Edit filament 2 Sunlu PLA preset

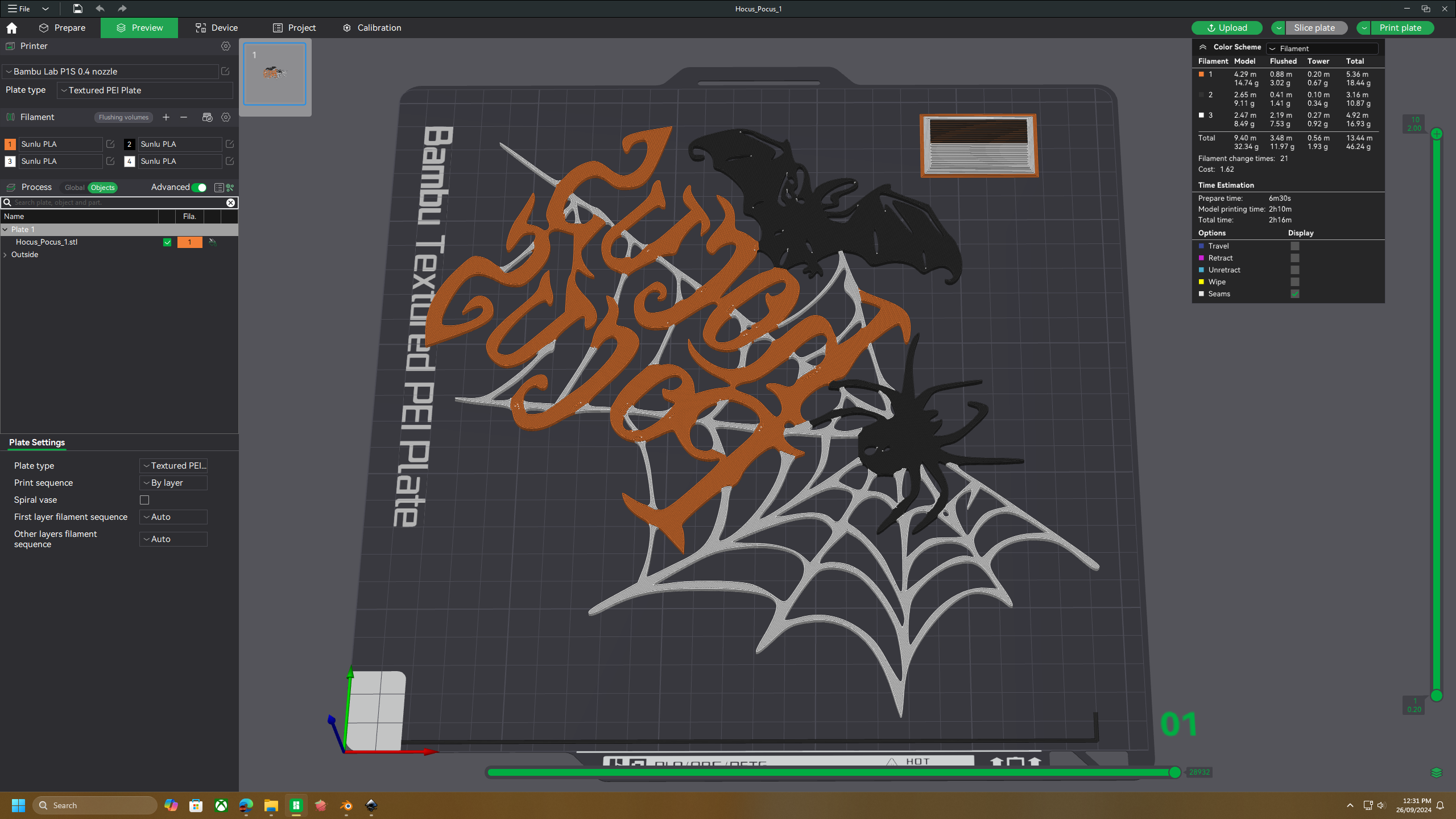(230, 144)
